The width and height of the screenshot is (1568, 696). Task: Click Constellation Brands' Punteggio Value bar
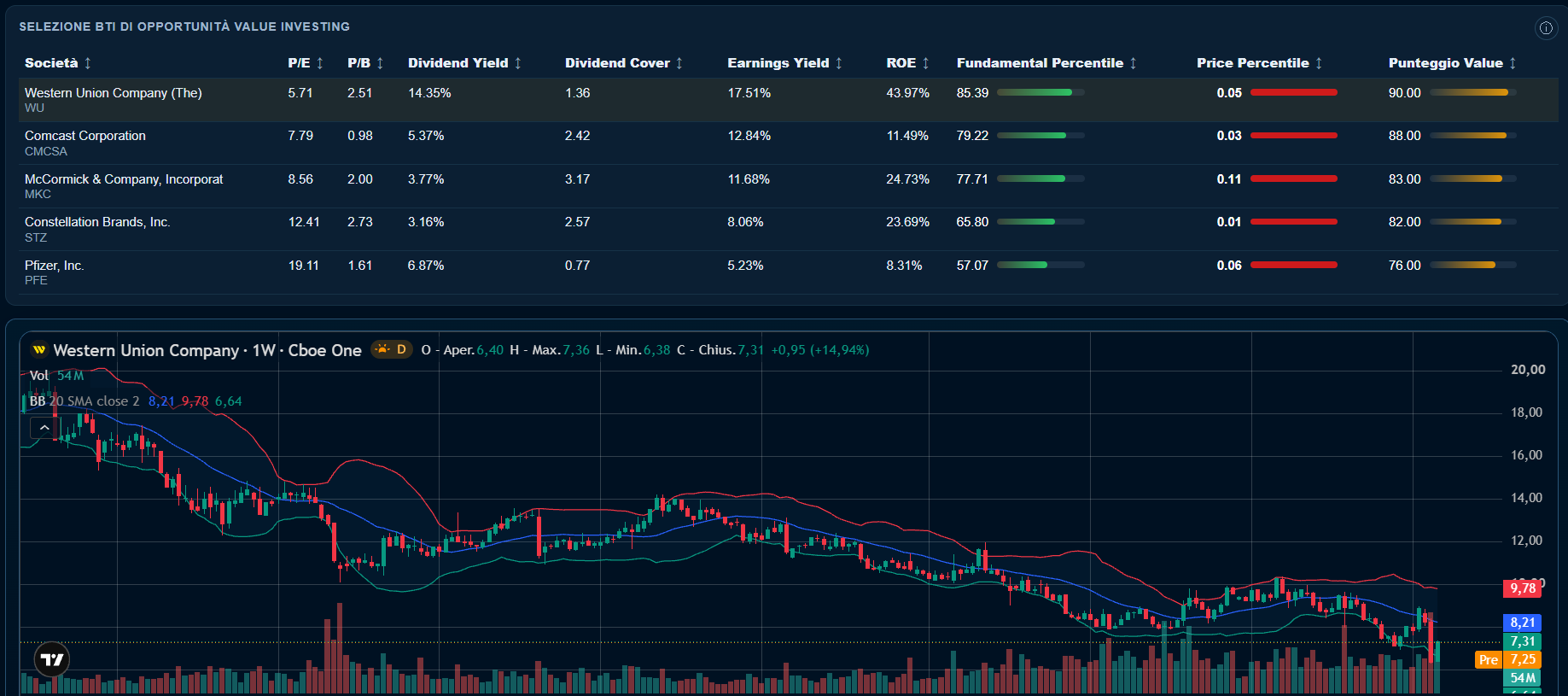pos(1473,221)
